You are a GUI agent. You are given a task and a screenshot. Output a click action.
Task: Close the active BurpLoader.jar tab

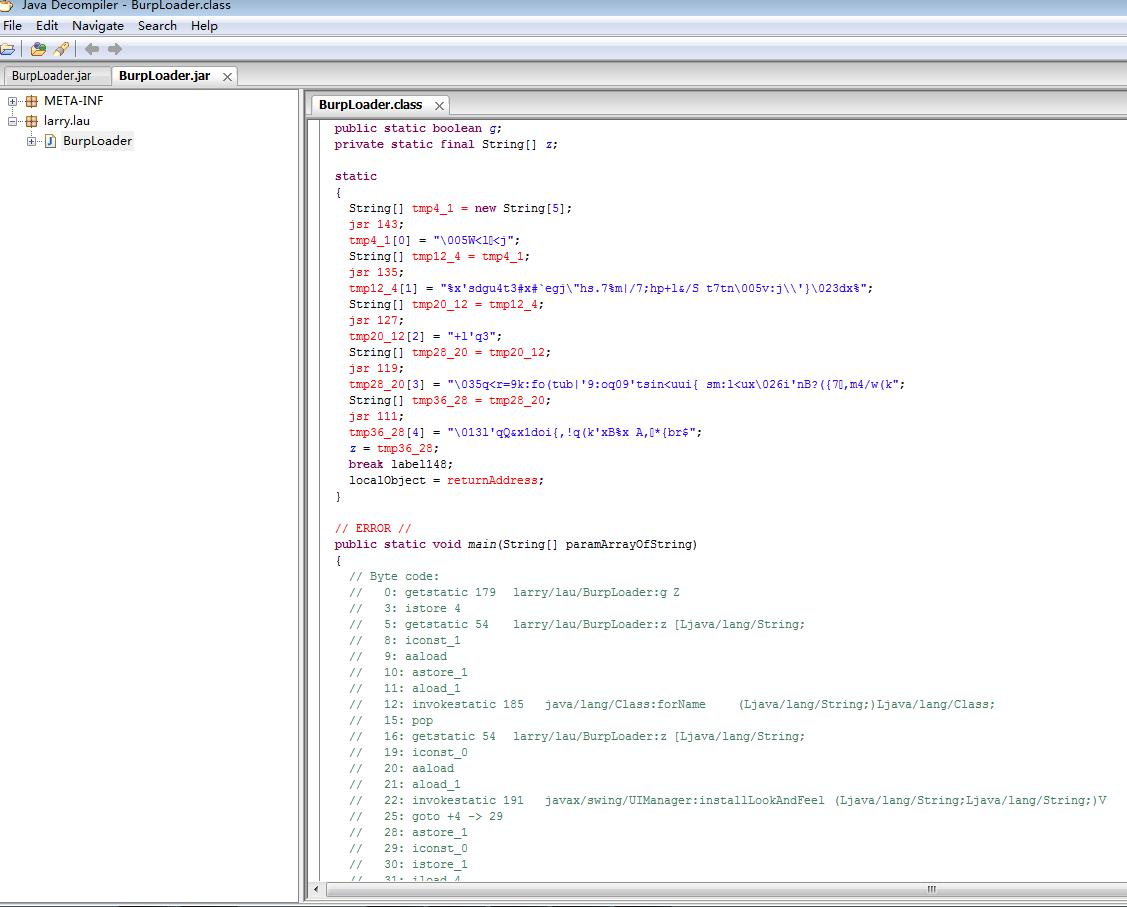pyautogui.click(x=227, y=77)
